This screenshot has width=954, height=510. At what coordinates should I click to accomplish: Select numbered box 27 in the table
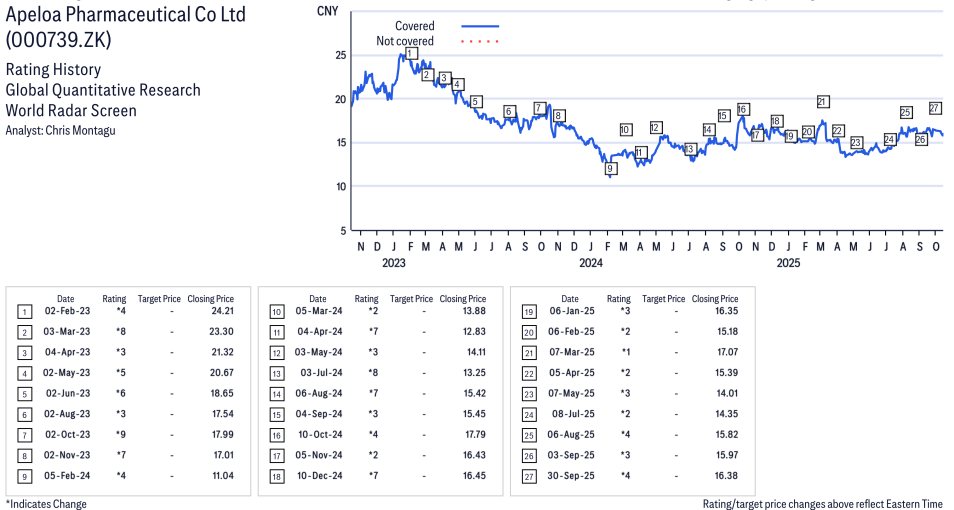528,476
